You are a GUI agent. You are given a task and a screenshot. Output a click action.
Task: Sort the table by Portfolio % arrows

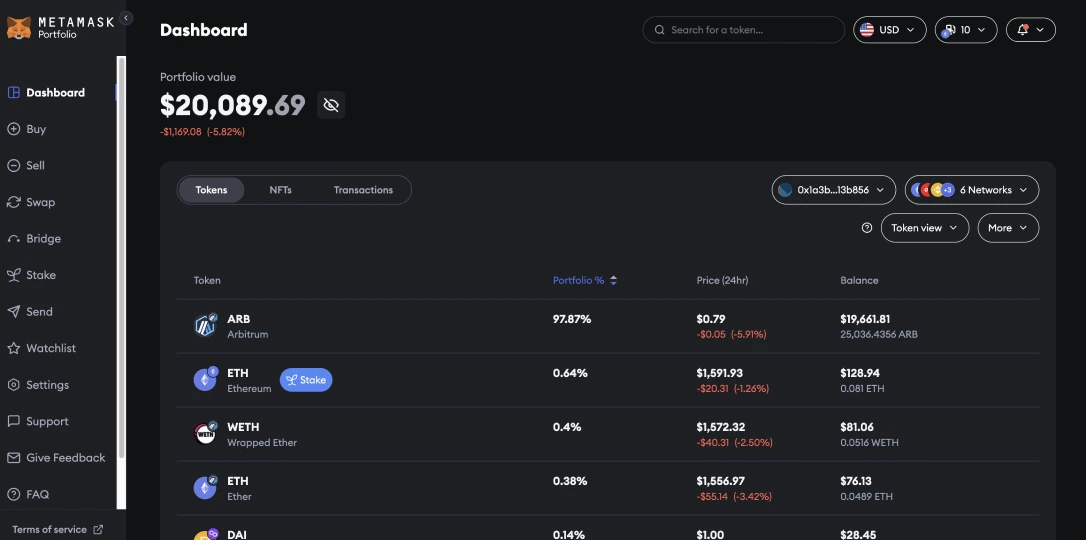614,280
